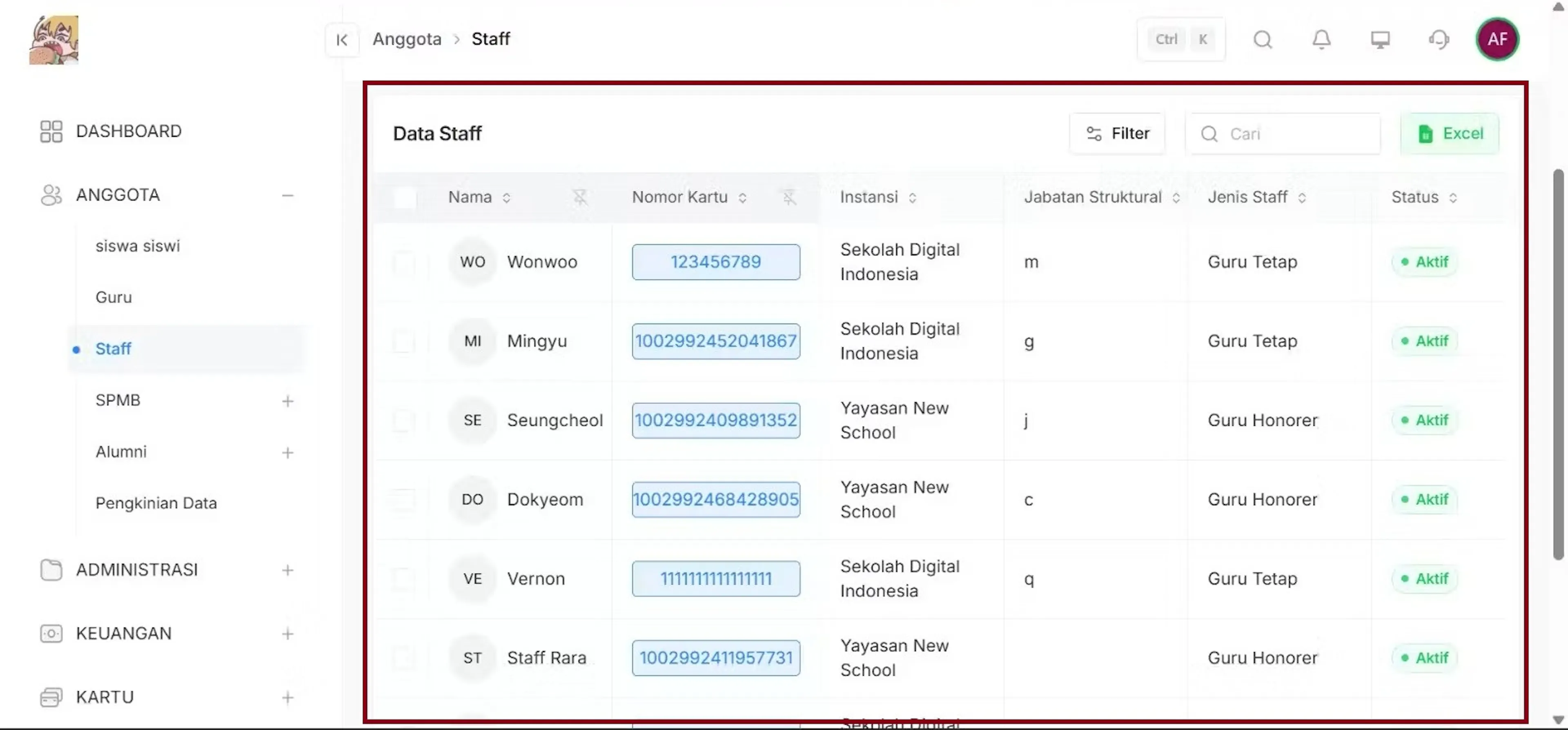Click the VE avatar for Vernon
The height and width of the screenshot is (730, 1568).
[472, 579]
